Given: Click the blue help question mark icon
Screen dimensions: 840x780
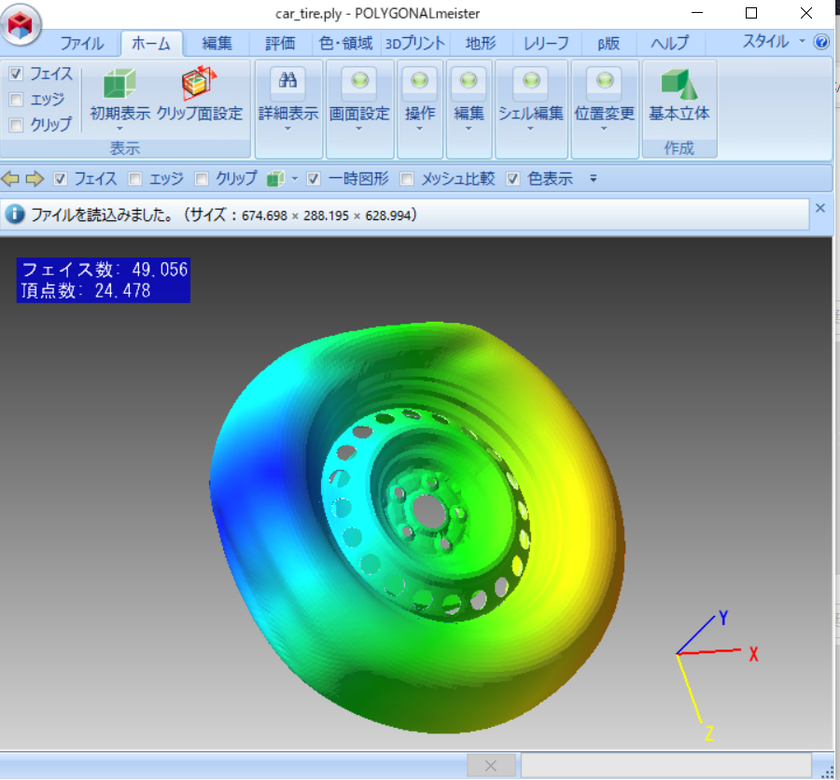Looking at the screenshot, I should [822, 42].
